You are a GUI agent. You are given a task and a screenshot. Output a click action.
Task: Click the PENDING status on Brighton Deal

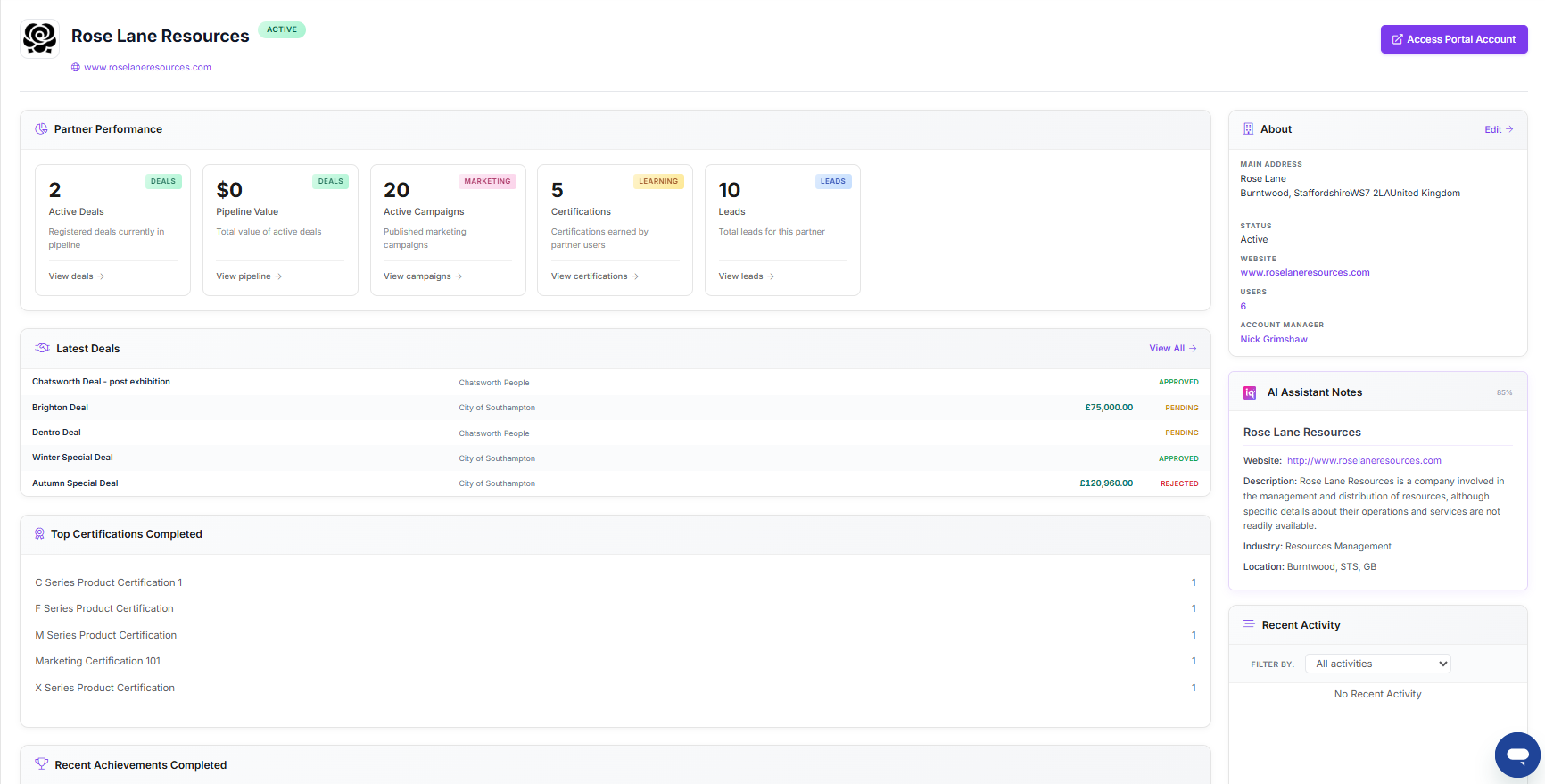[1182, 408]
